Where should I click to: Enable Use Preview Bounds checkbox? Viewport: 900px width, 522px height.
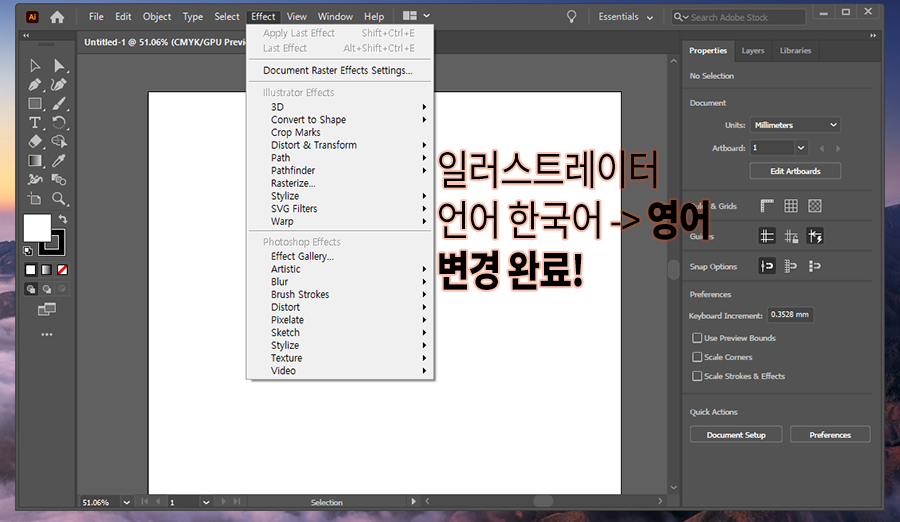tap(697, 338)
